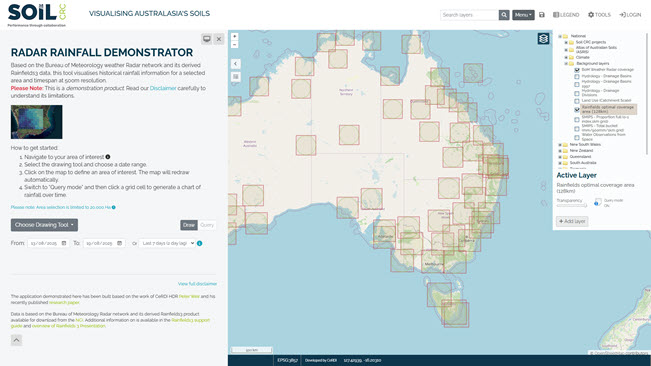Image resolution: width=651 pixels, height=366 pixels.
Task: Click the Add layer button
Action: [x=572, y=221]
